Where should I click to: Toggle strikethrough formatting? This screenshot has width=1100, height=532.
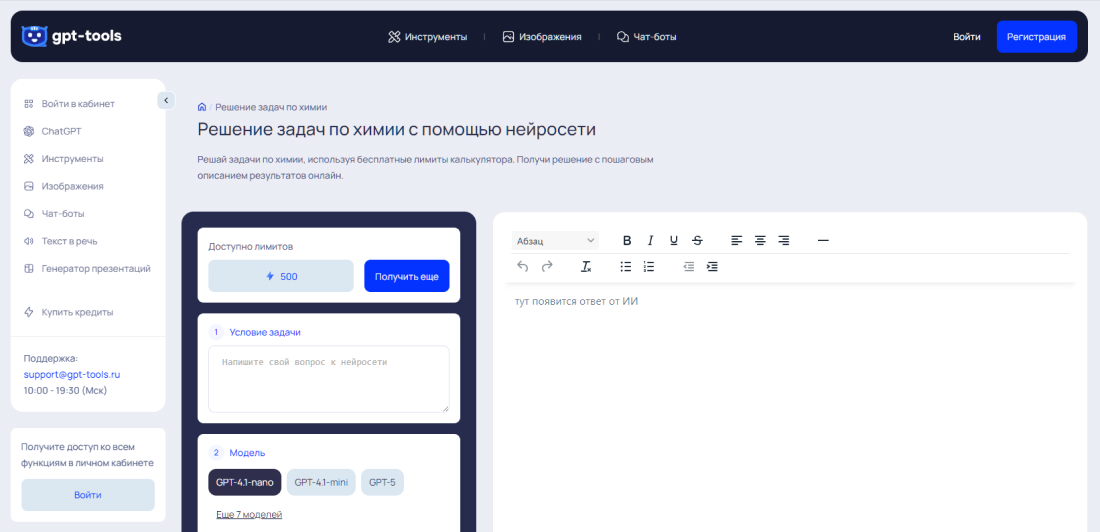[697, 241]
